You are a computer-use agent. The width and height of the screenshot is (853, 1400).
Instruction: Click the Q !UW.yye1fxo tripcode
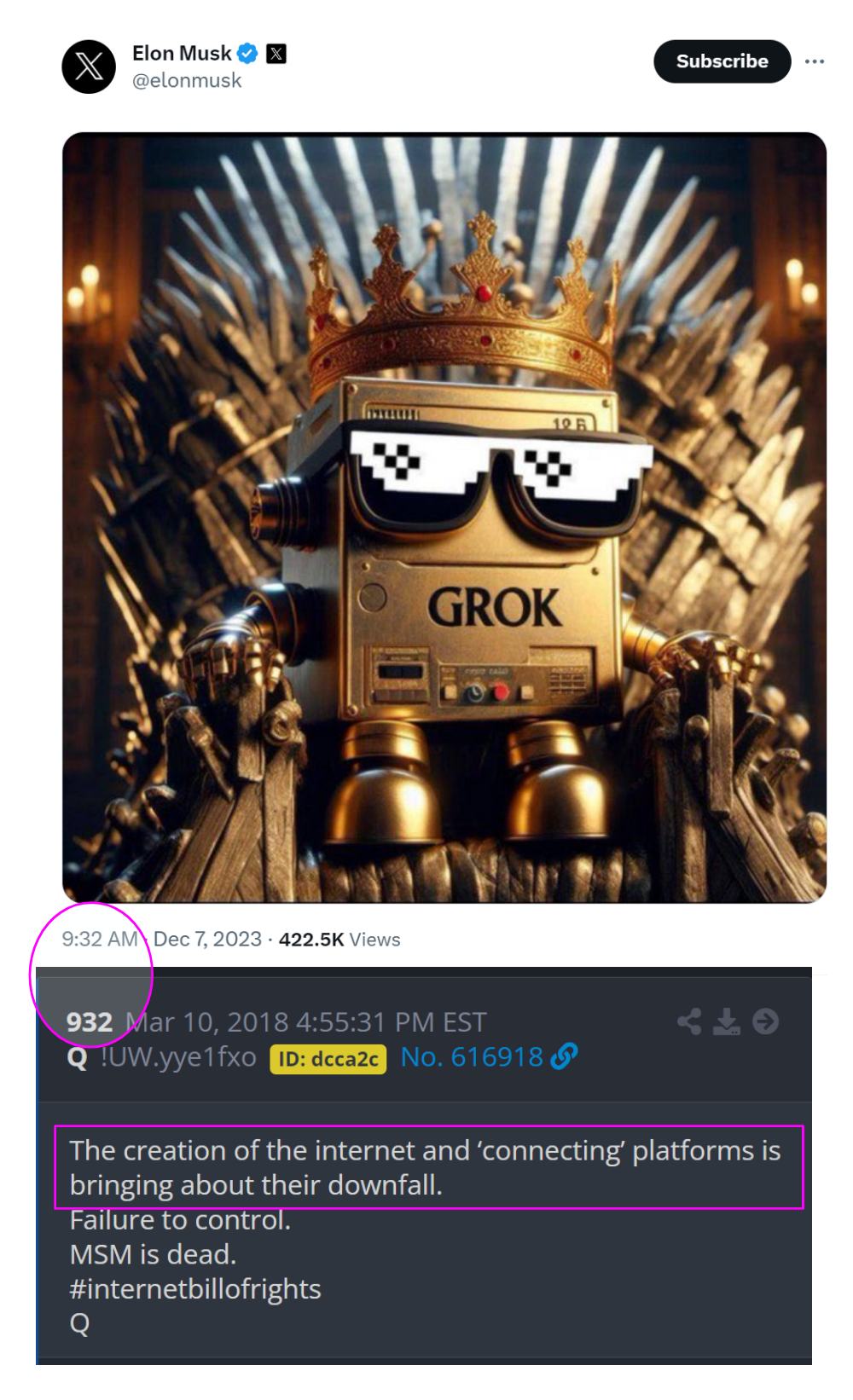(x=162, y=1057)
